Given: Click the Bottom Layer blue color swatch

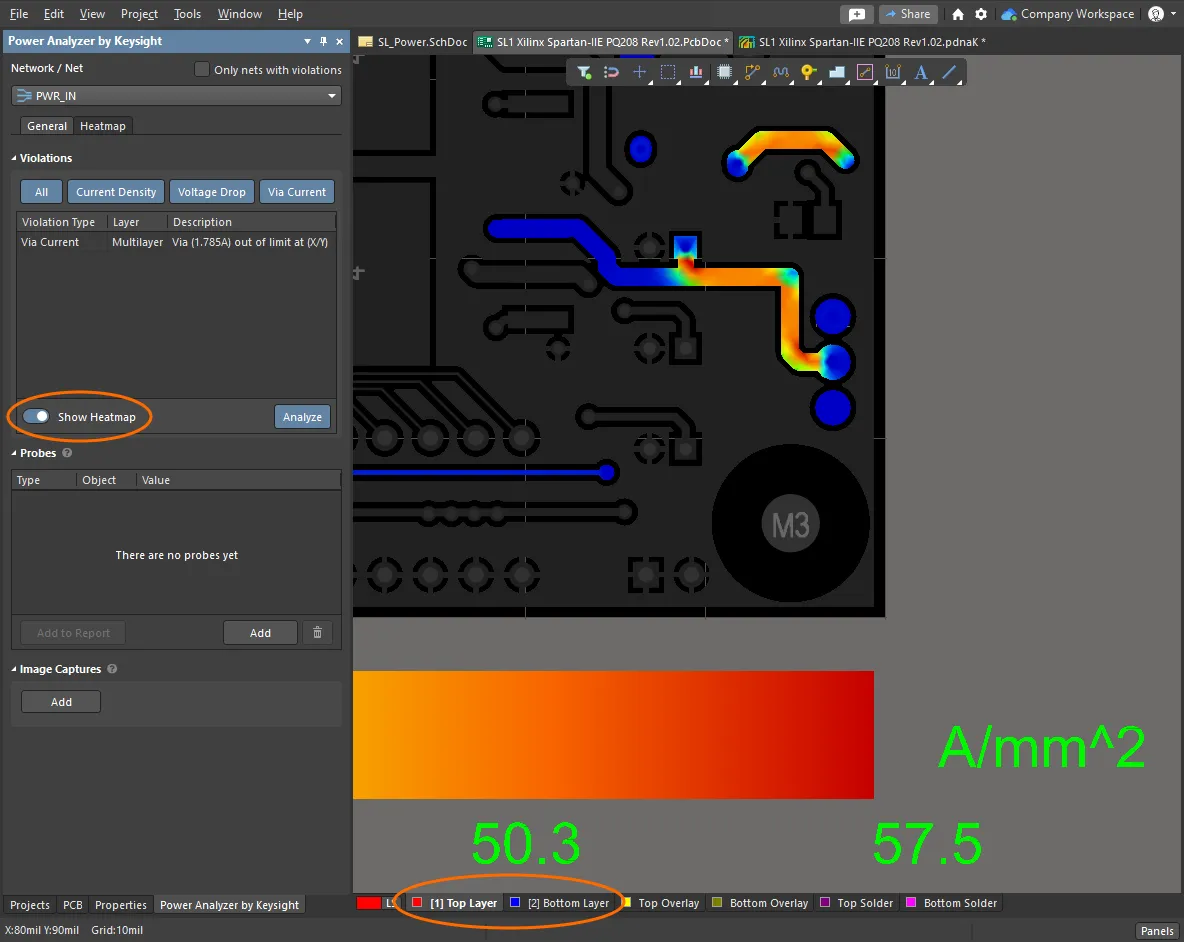Looking at the screenshot, I should click(515, 903).
